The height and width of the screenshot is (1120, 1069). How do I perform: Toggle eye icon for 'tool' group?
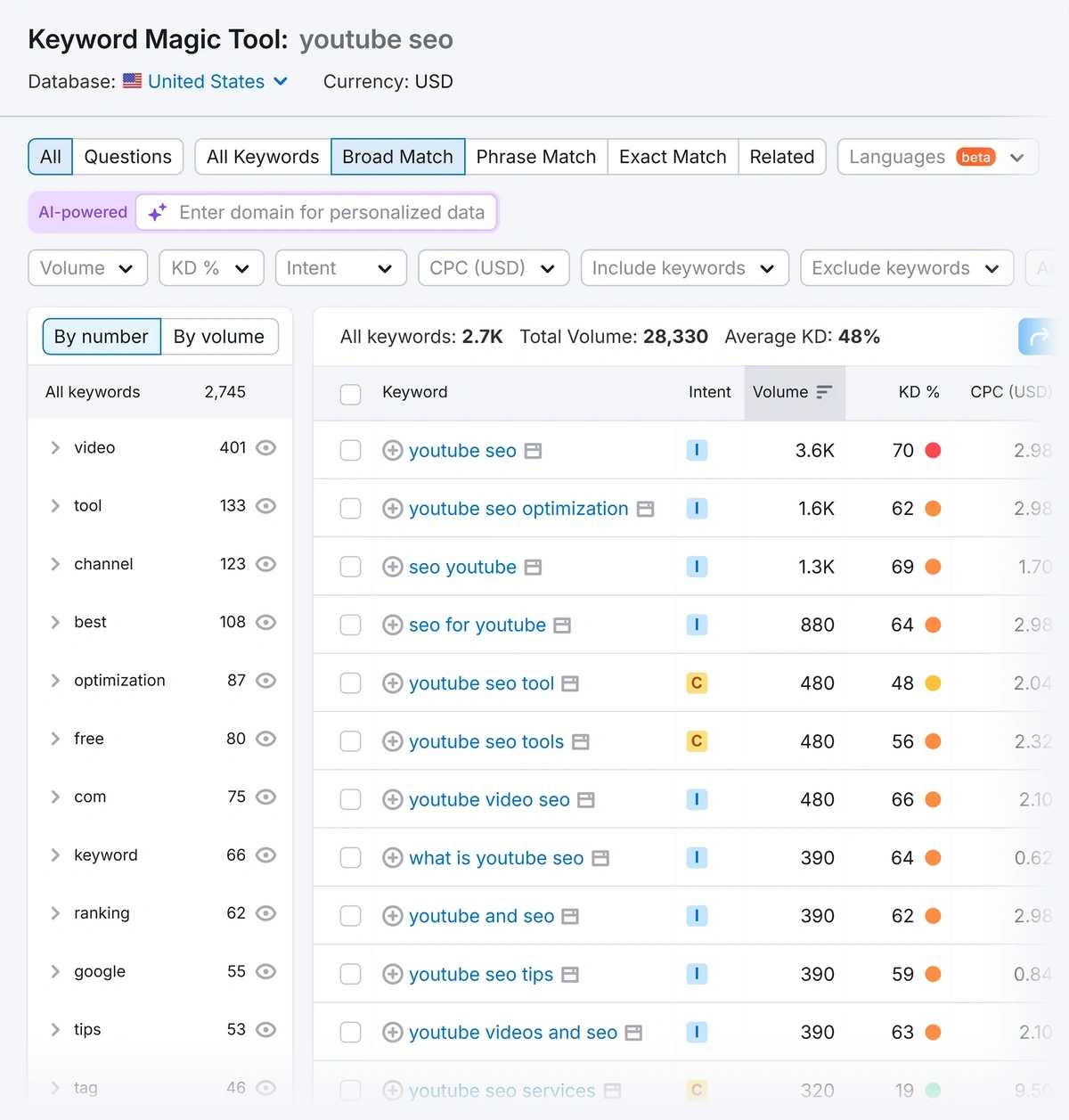265,506
